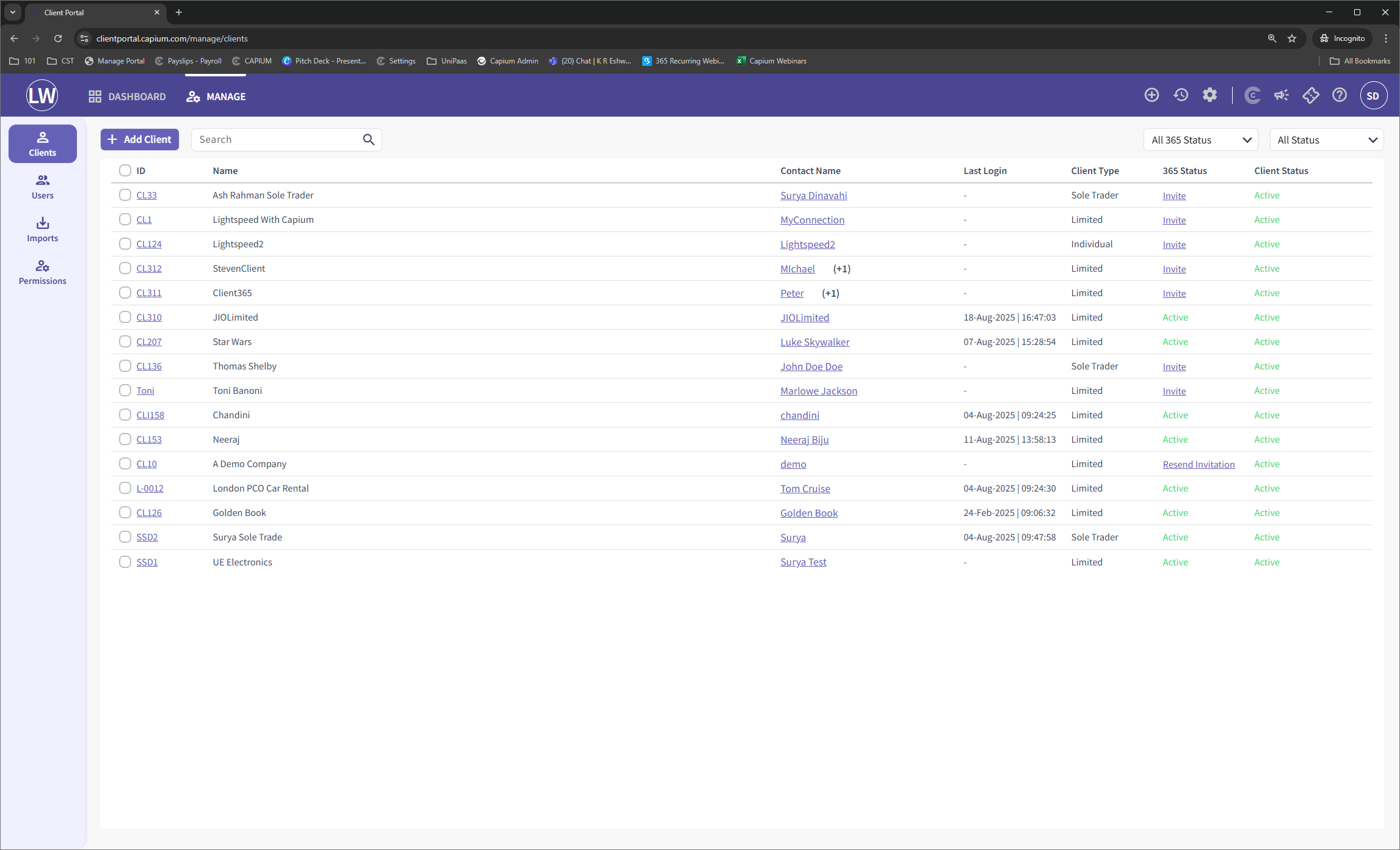Select checkbox for client CL33
Screen dimensions: 1400x850
[x=125, y=195]
